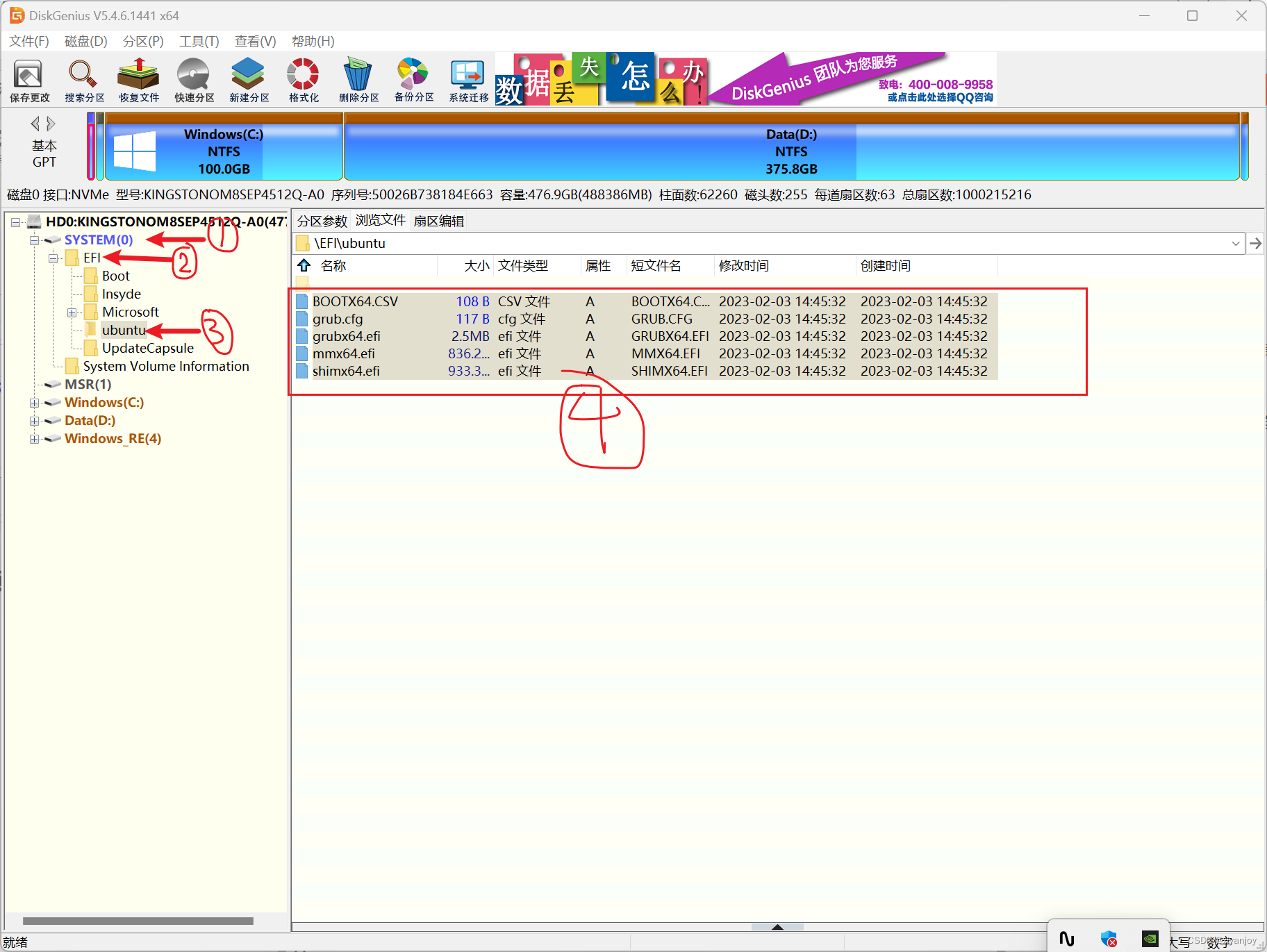Open the 工具(T) Tools menu
The image size is (1267, 952).
click(x=199, y=41)
